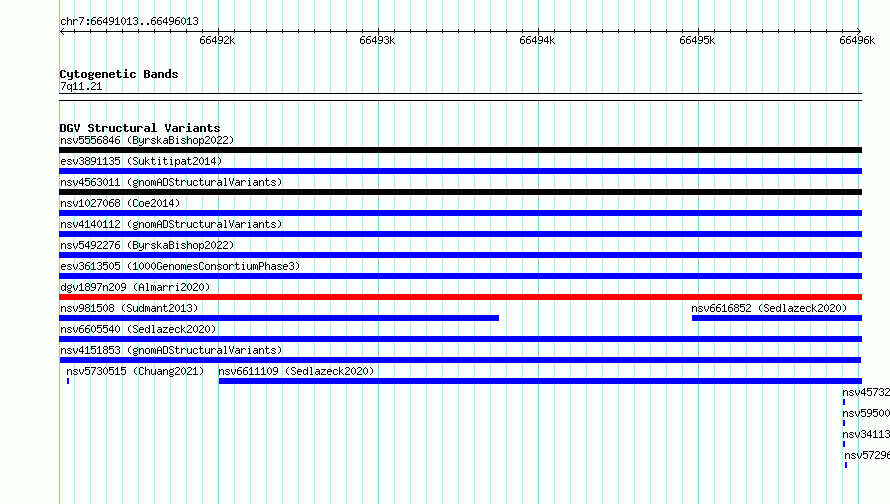The width and height of the screenshot is (890, 504).
Task: Click the 66493k ruler tick label
Action: coord(377,40)
